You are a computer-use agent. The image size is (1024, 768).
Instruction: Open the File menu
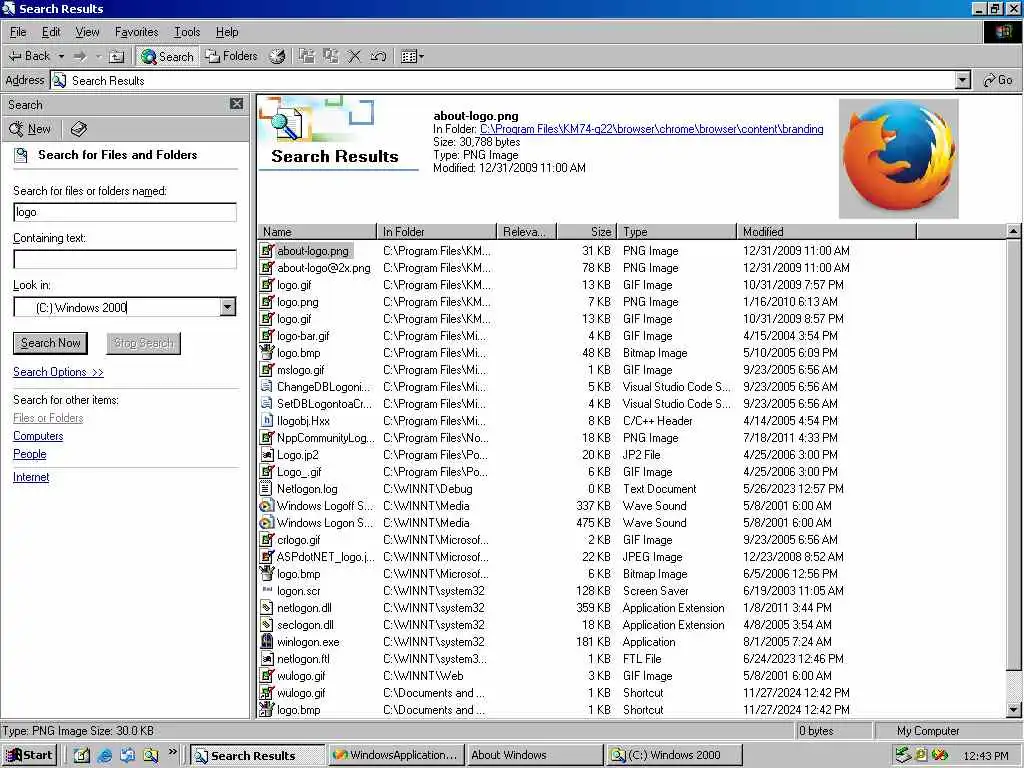tap(18, 32)
